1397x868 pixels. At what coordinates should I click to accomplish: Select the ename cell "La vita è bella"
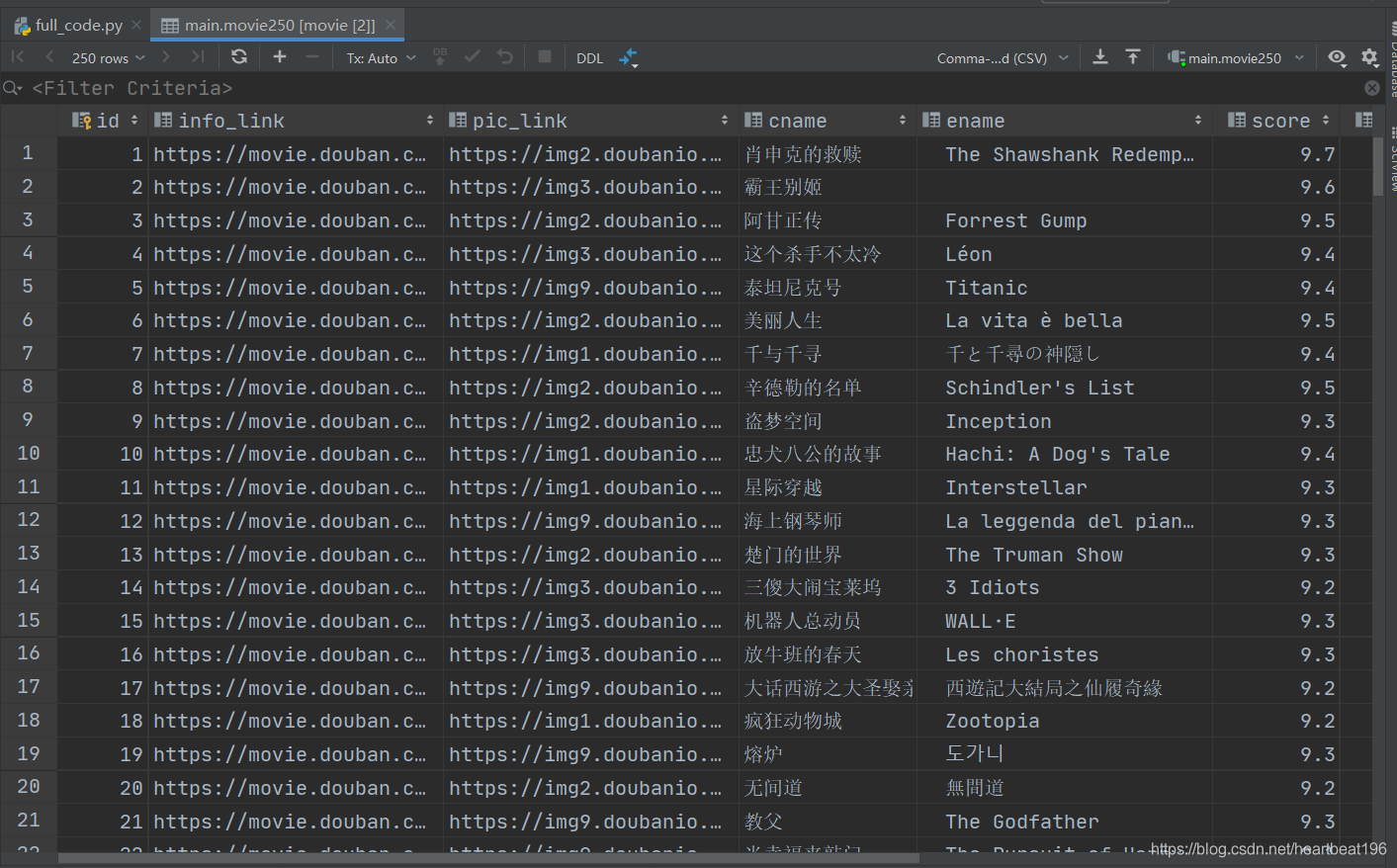coord(1065,320)
